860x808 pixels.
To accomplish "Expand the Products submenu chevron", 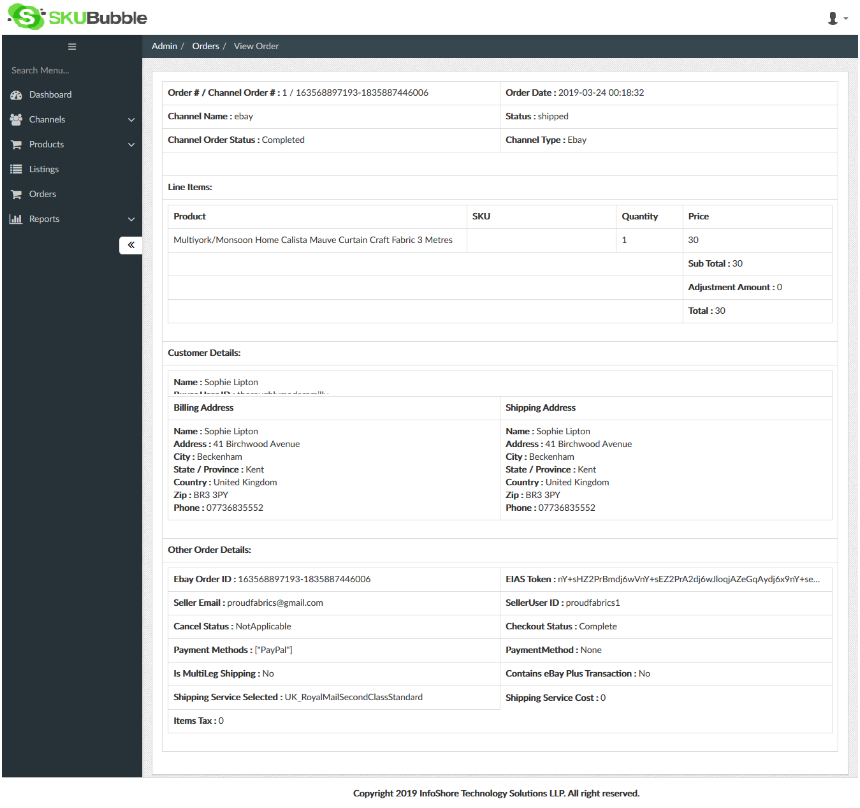I will [131, 145].
